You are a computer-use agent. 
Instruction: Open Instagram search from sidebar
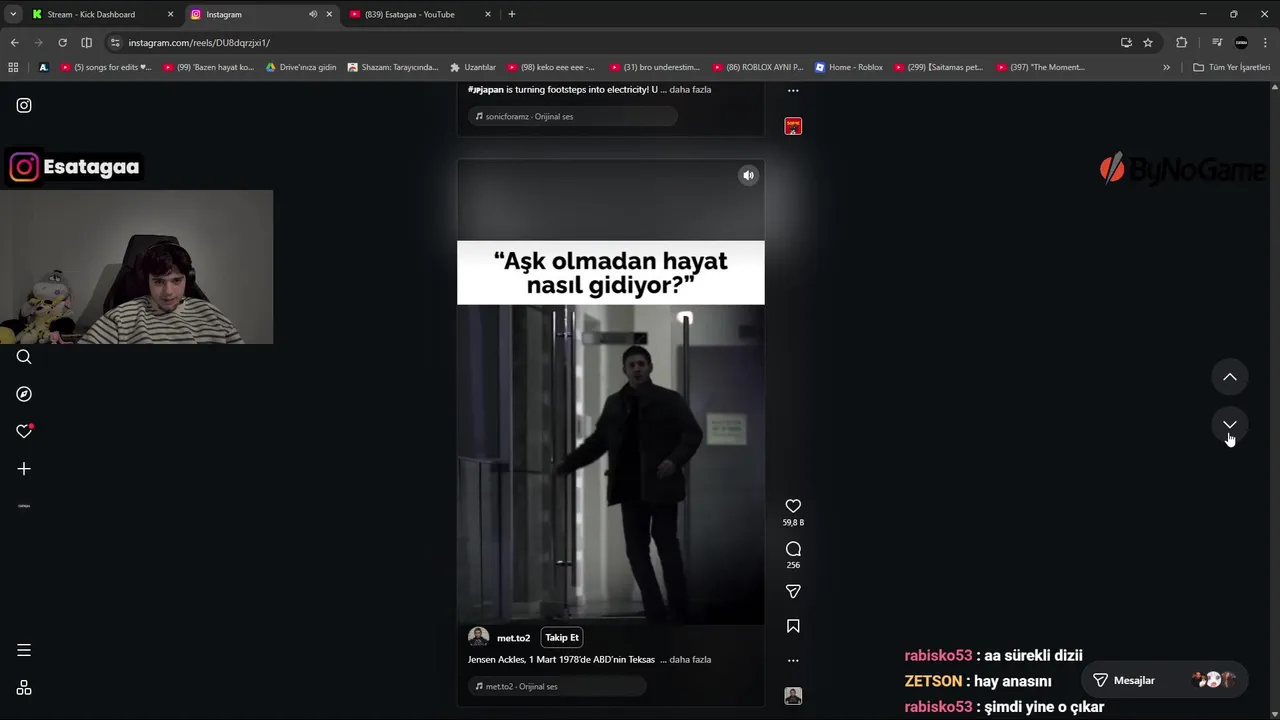click(x=24, y=357)
